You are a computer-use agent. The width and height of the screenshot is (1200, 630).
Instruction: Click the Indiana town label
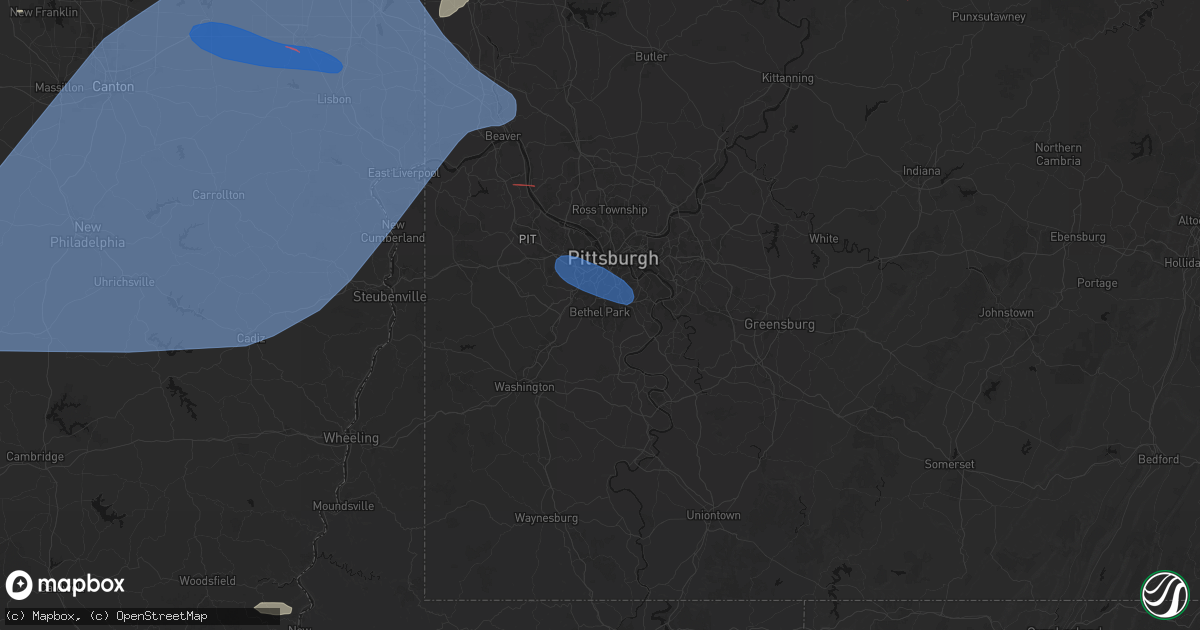922,171
